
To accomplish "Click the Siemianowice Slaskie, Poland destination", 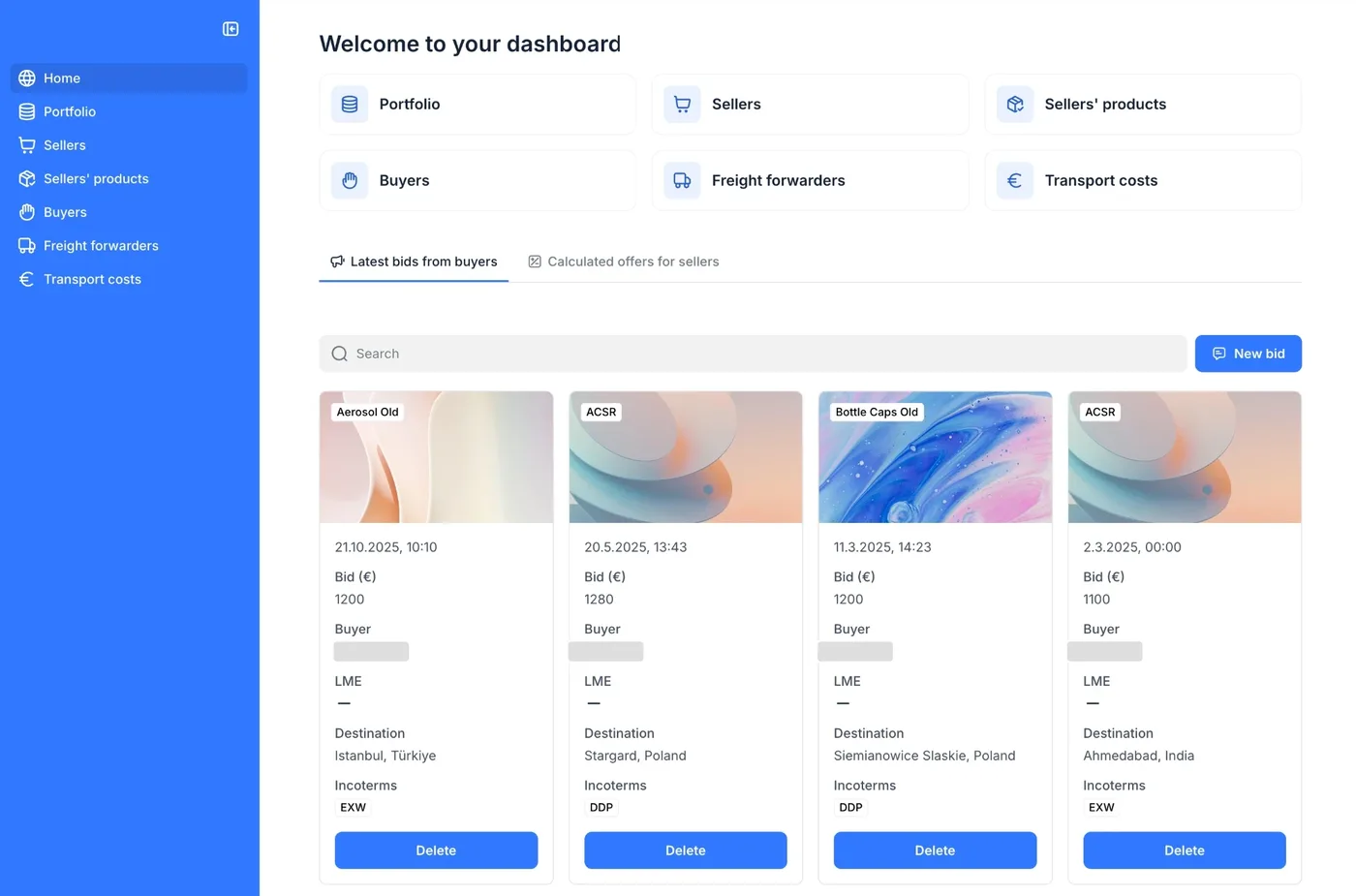I will (x=925, y=756).
